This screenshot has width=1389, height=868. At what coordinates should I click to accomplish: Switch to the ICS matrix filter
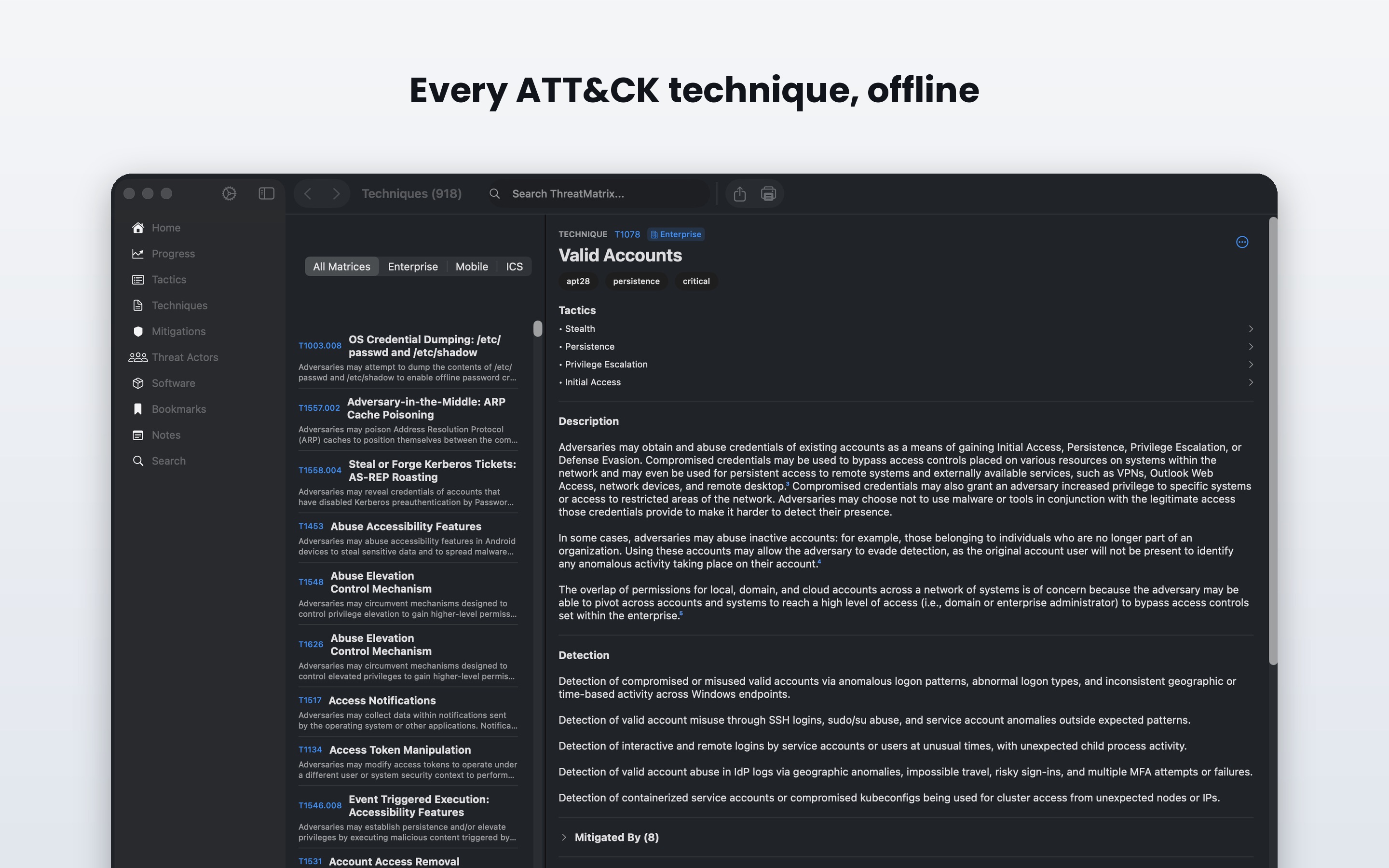(x=514, y=266)
